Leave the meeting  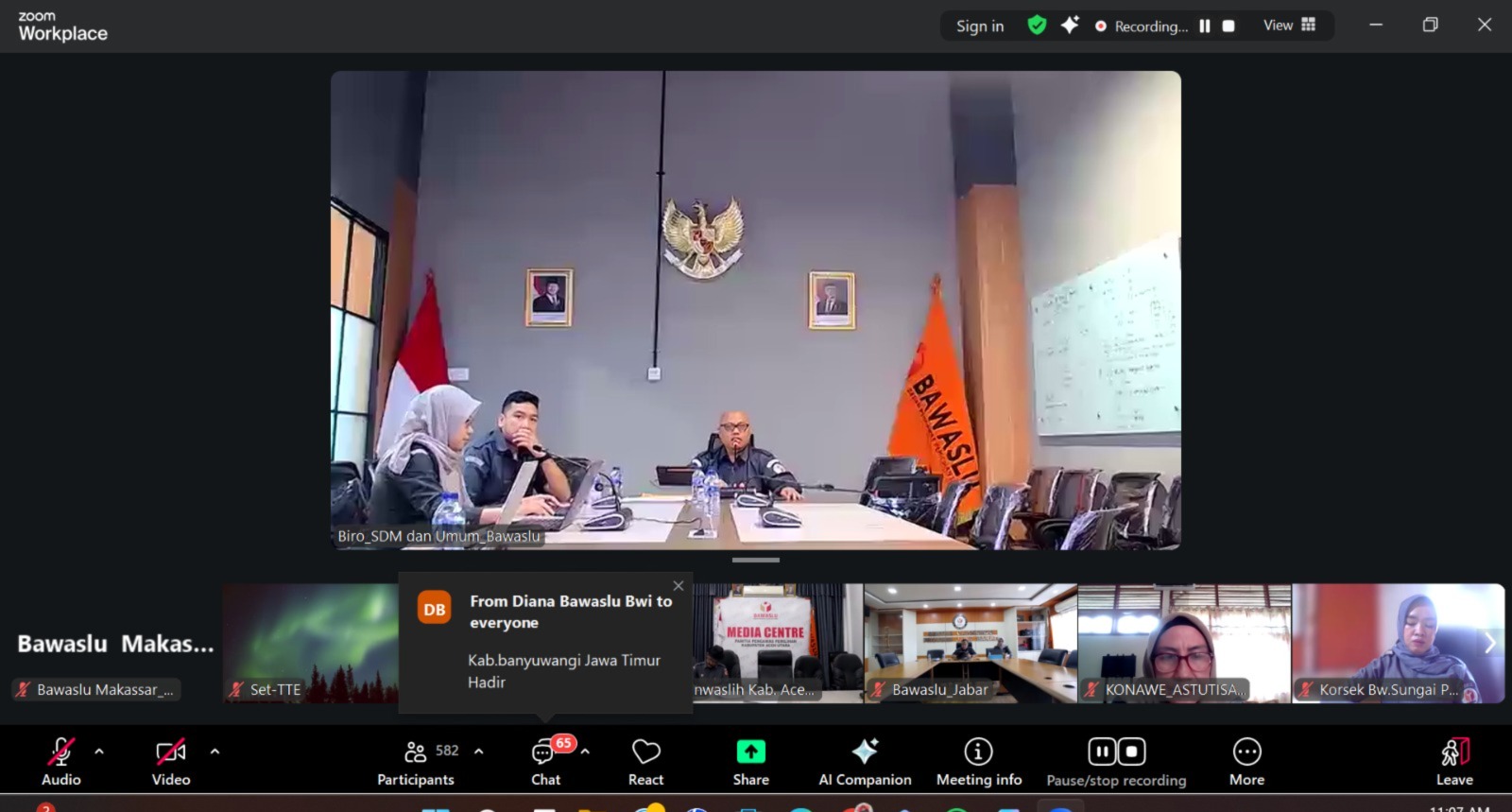coord(1454,762)
